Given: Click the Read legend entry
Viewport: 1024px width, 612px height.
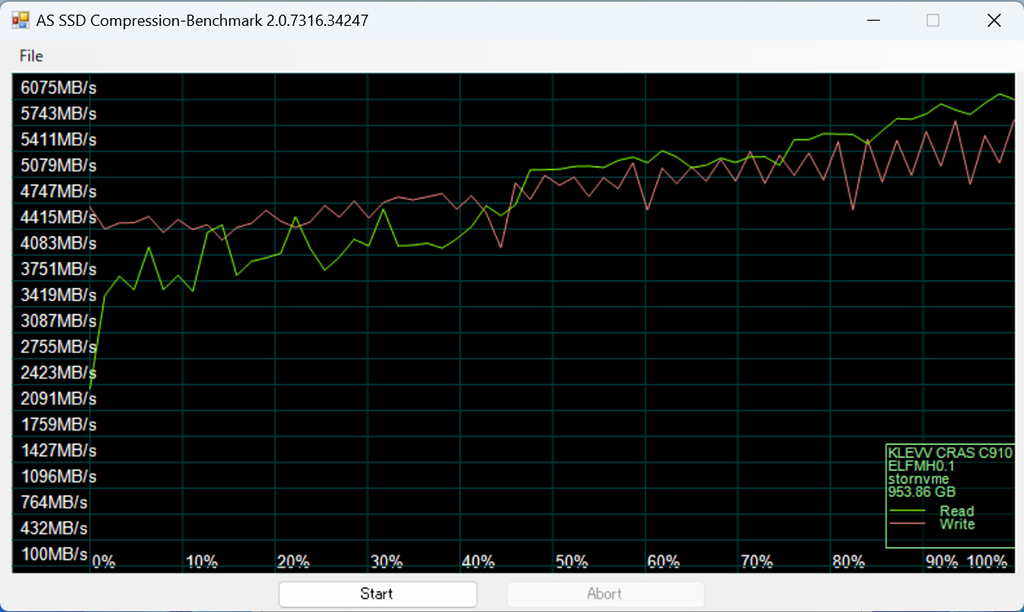Looking at the screenshot, I should (957, 511).
